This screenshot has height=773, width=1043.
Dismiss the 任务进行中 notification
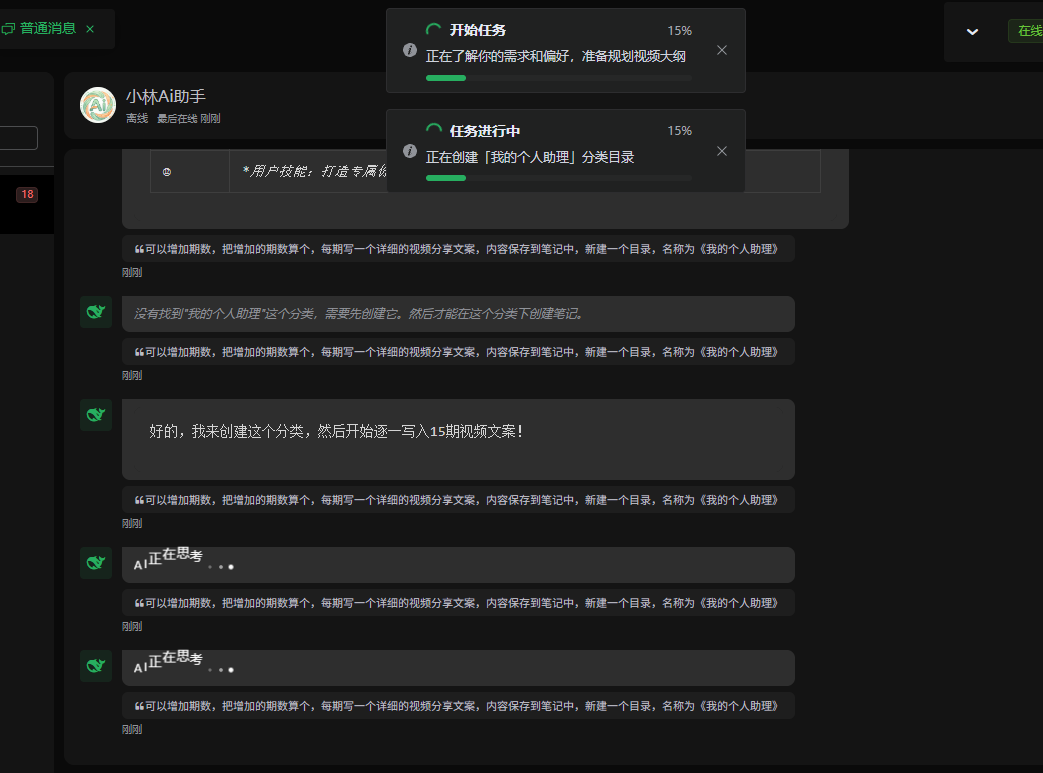click(722, 151)
